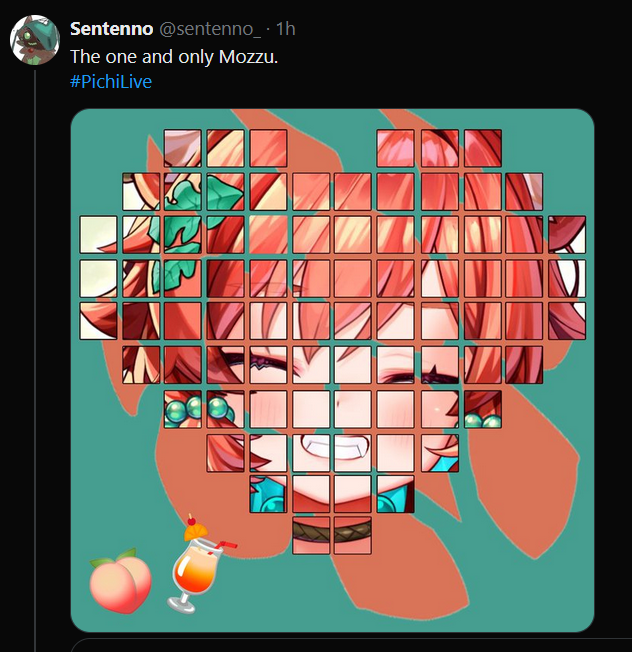Click the green beads on the heart's right side

tap(483, 421)
